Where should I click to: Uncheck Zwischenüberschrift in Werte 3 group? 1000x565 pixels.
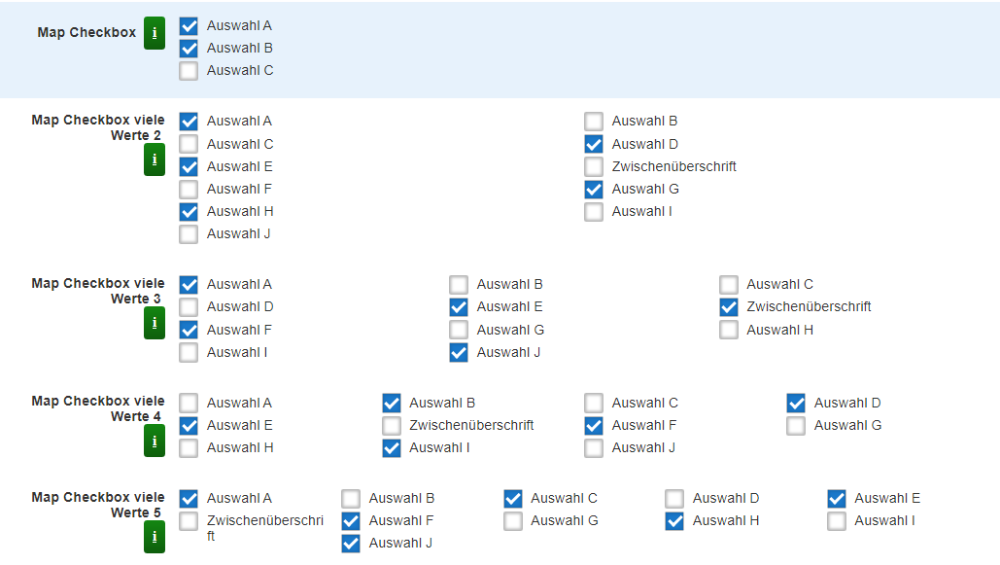coord(729,307)
